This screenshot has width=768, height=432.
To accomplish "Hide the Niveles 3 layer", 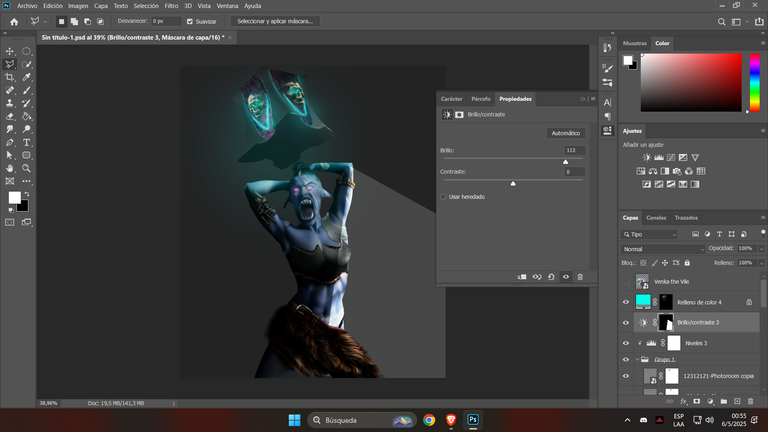I will coord(625,343).
